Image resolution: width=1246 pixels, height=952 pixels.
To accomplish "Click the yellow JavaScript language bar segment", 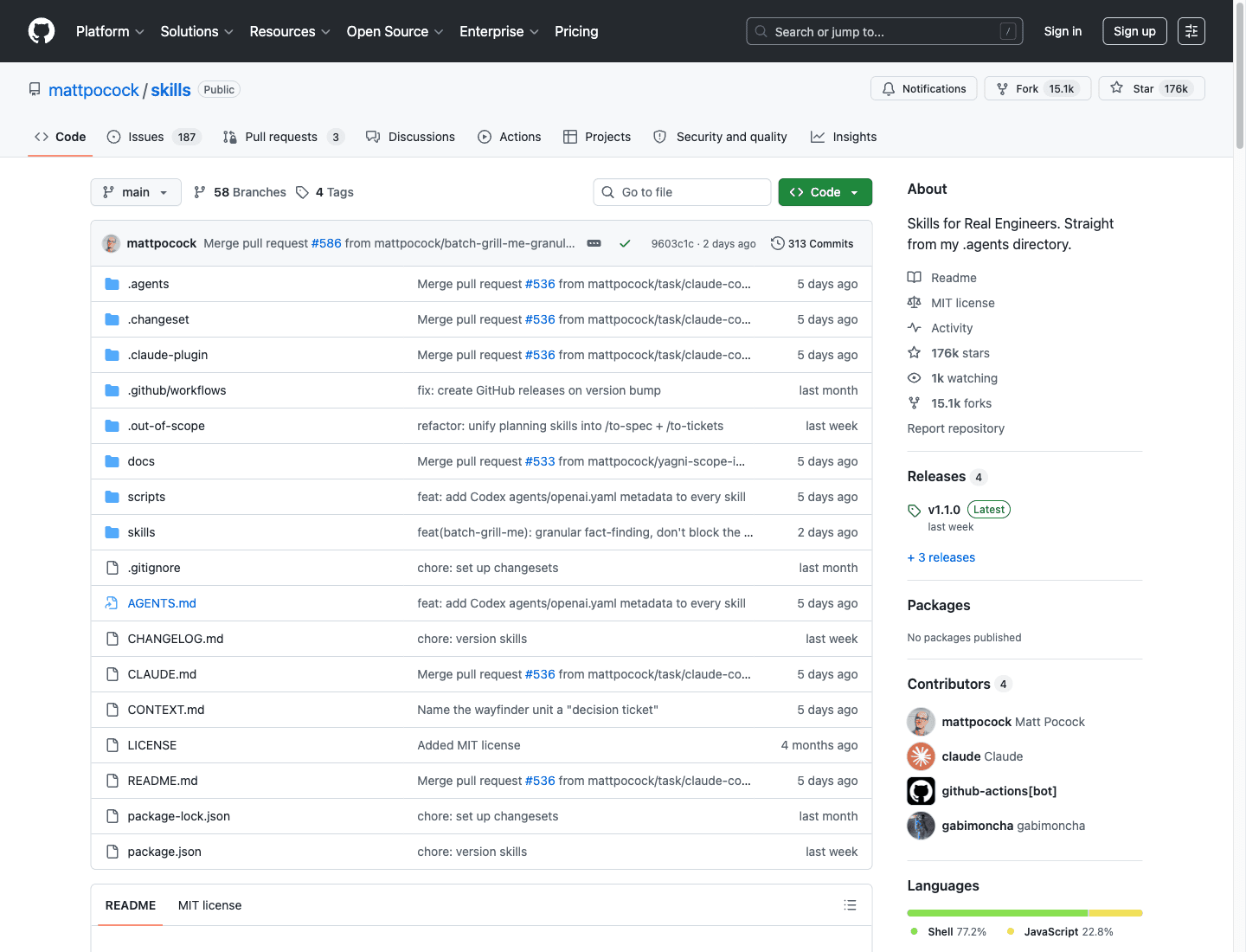I will (1115, 913).
